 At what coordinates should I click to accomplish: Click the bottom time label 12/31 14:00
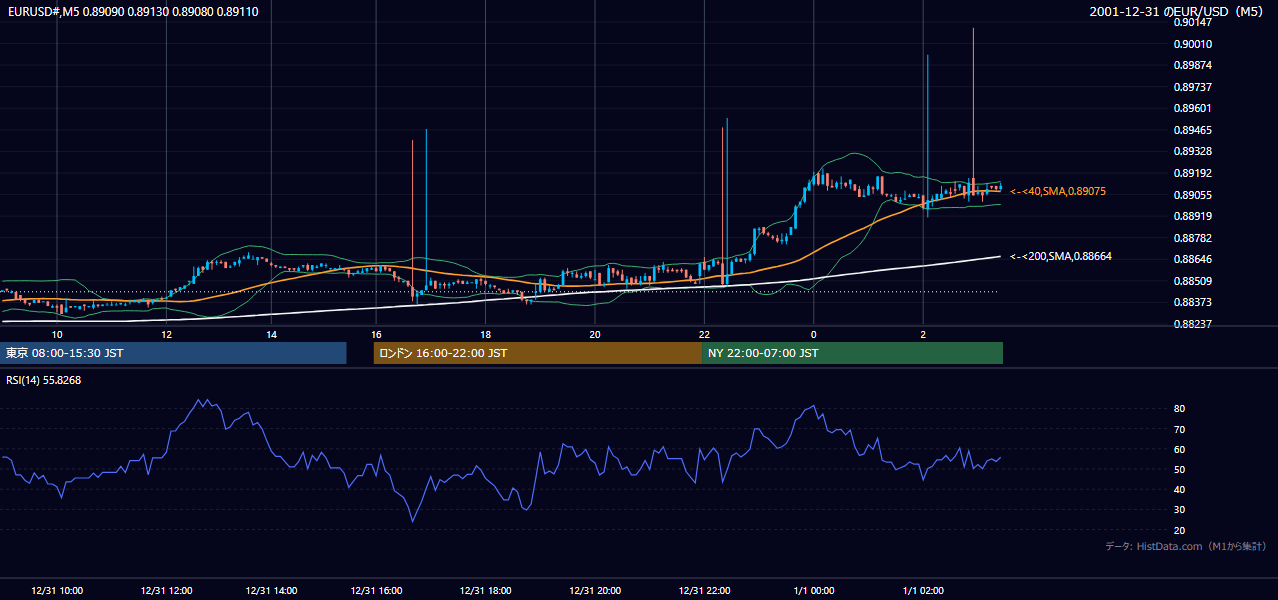point(271,590)
